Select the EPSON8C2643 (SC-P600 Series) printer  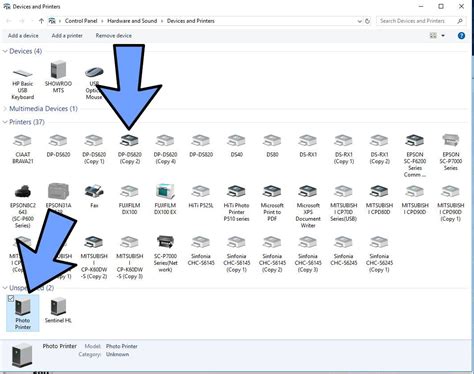click(x=23, y=206)
